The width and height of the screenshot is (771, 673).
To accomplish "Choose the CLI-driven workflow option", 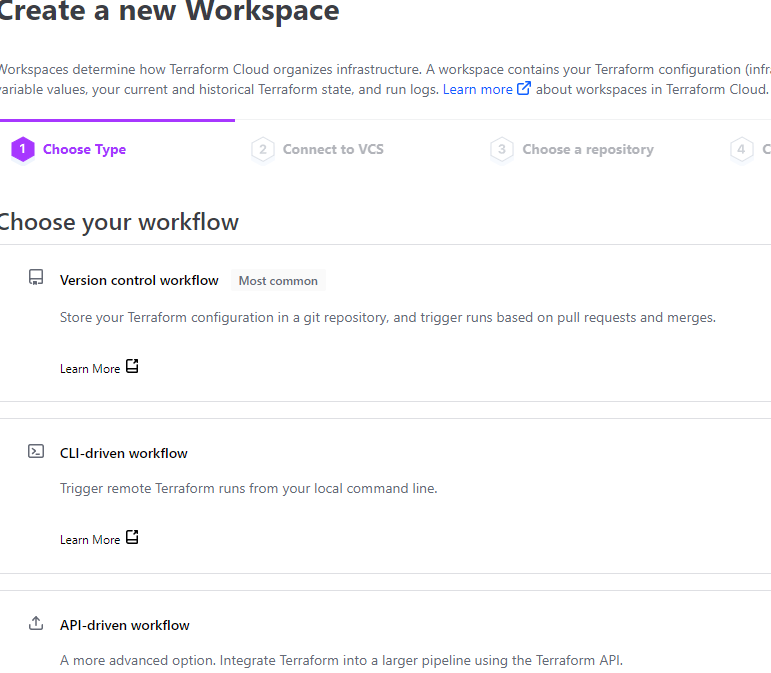I will [x=124, y=453].
